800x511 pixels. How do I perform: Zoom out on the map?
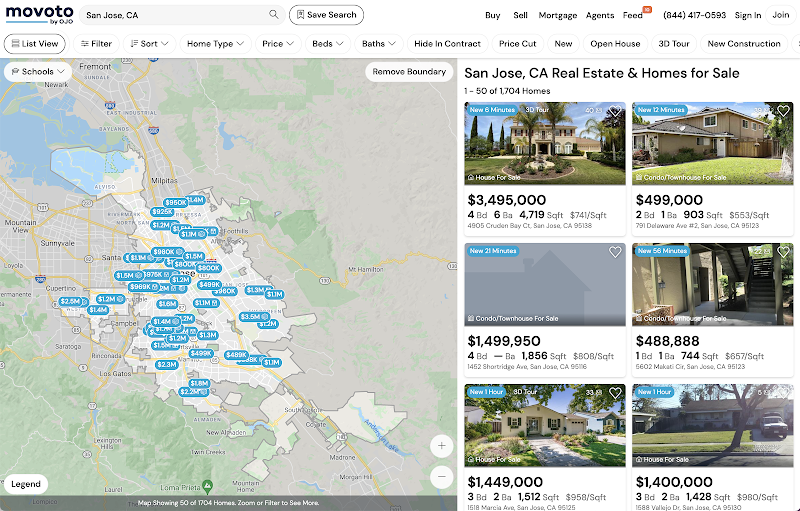tap(441, 477)
